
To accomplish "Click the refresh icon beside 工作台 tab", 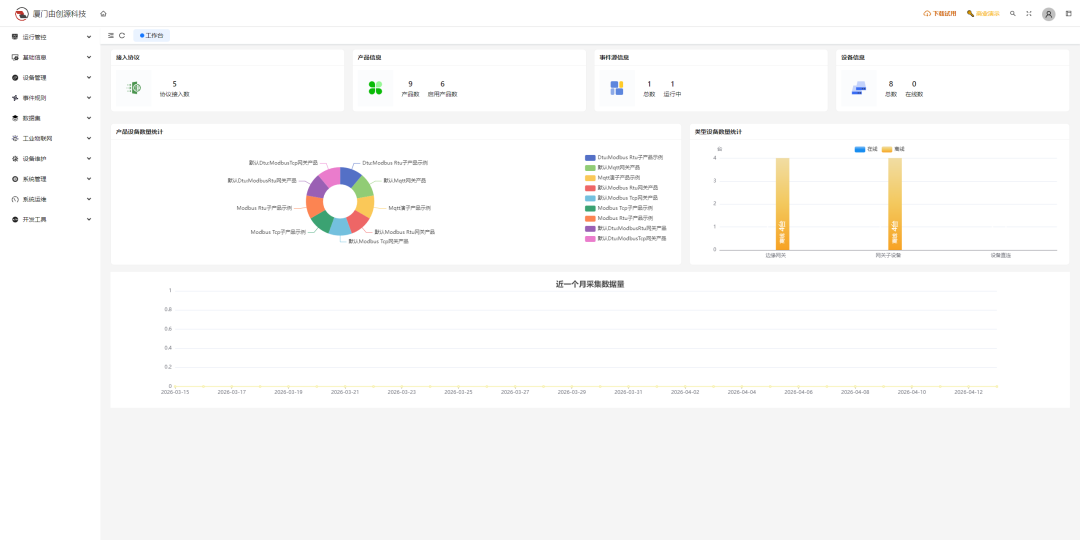I will 122,35.
